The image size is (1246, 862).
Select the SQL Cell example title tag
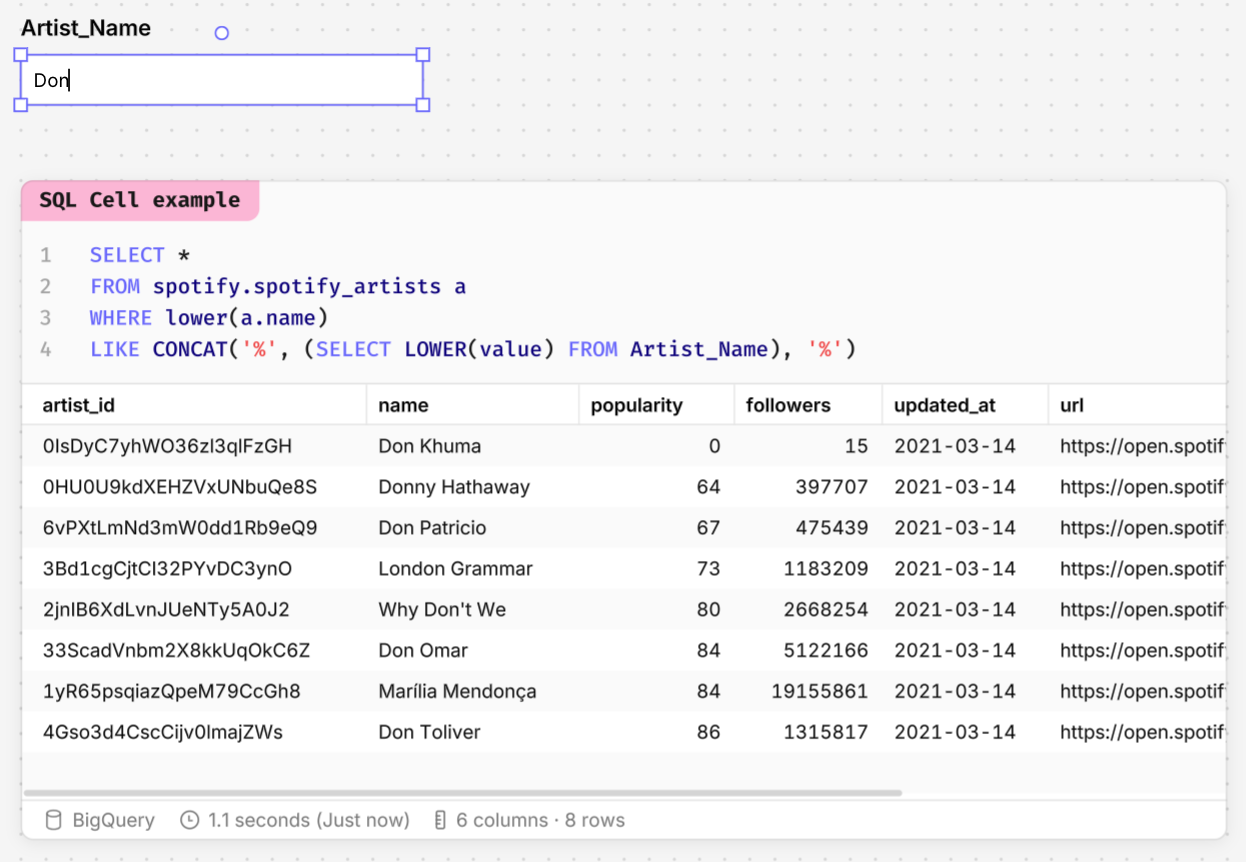pos(140,200)
